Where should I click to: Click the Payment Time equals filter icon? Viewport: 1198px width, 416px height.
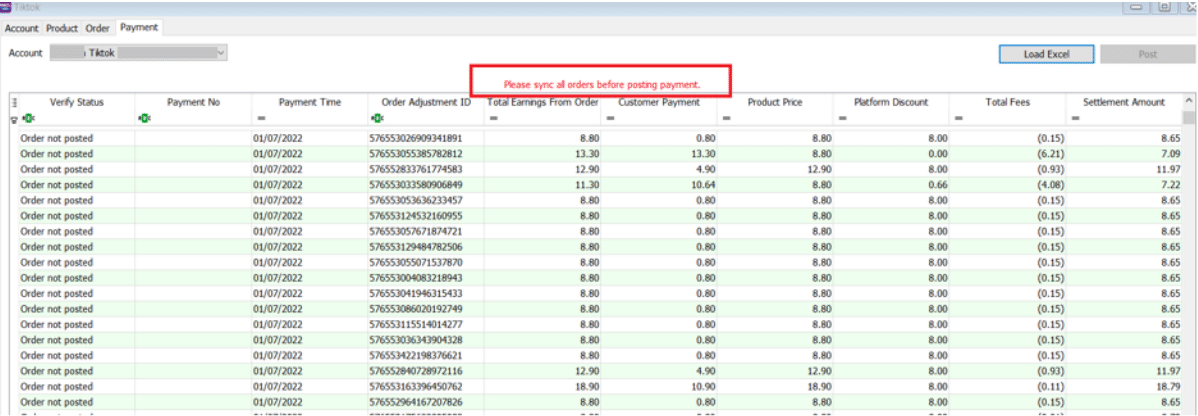point(260,118)
